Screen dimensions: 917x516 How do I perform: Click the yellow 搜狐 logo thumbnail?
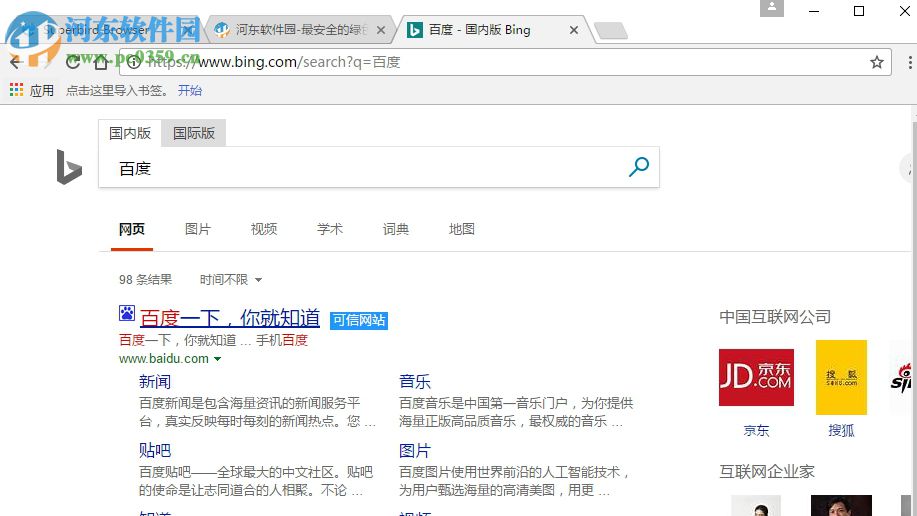(x=841, y=377)
